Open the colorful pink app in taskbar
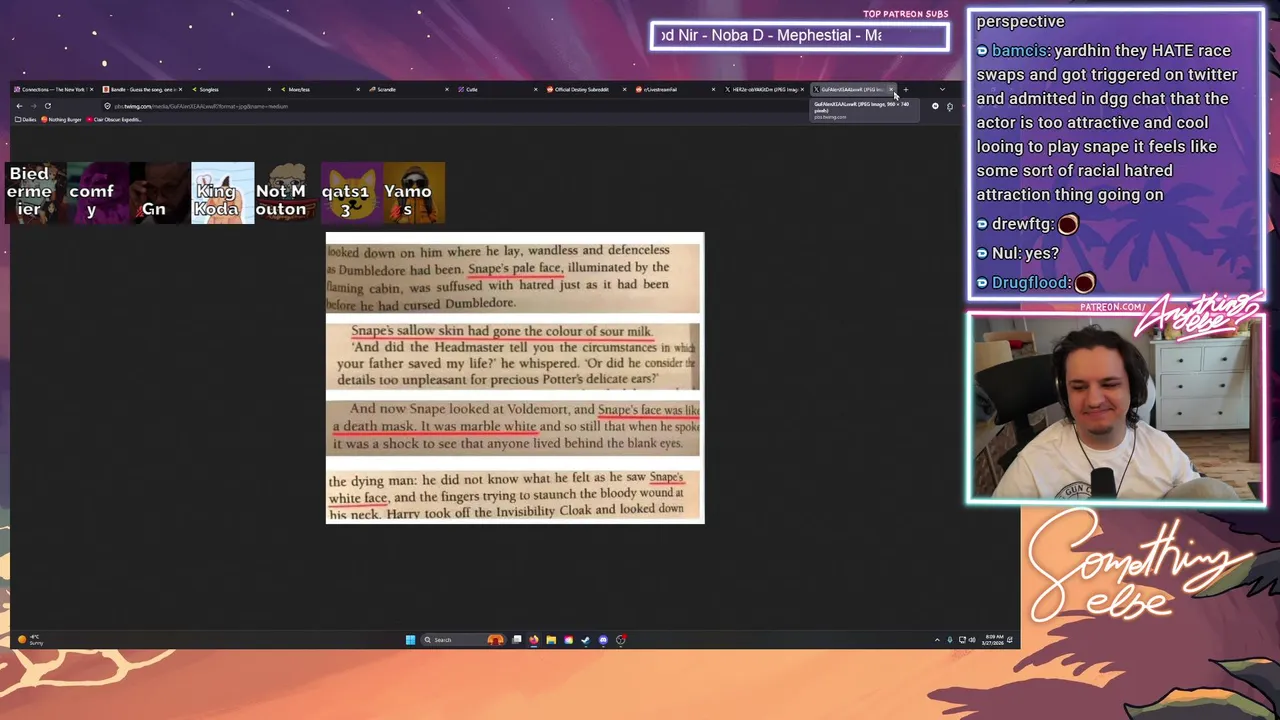The width and height of the screenshot is (1280, 720). tap(568, 640)
